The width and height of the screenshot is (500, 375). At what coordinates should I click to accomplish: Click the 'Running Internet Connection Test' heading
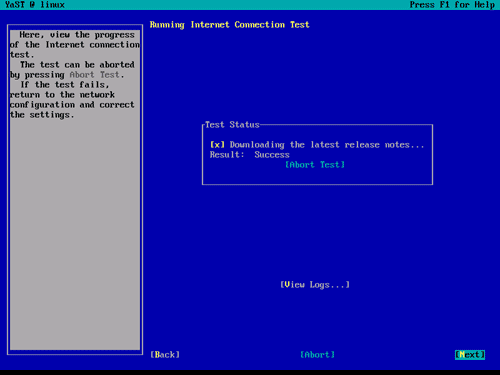[230, 25]
